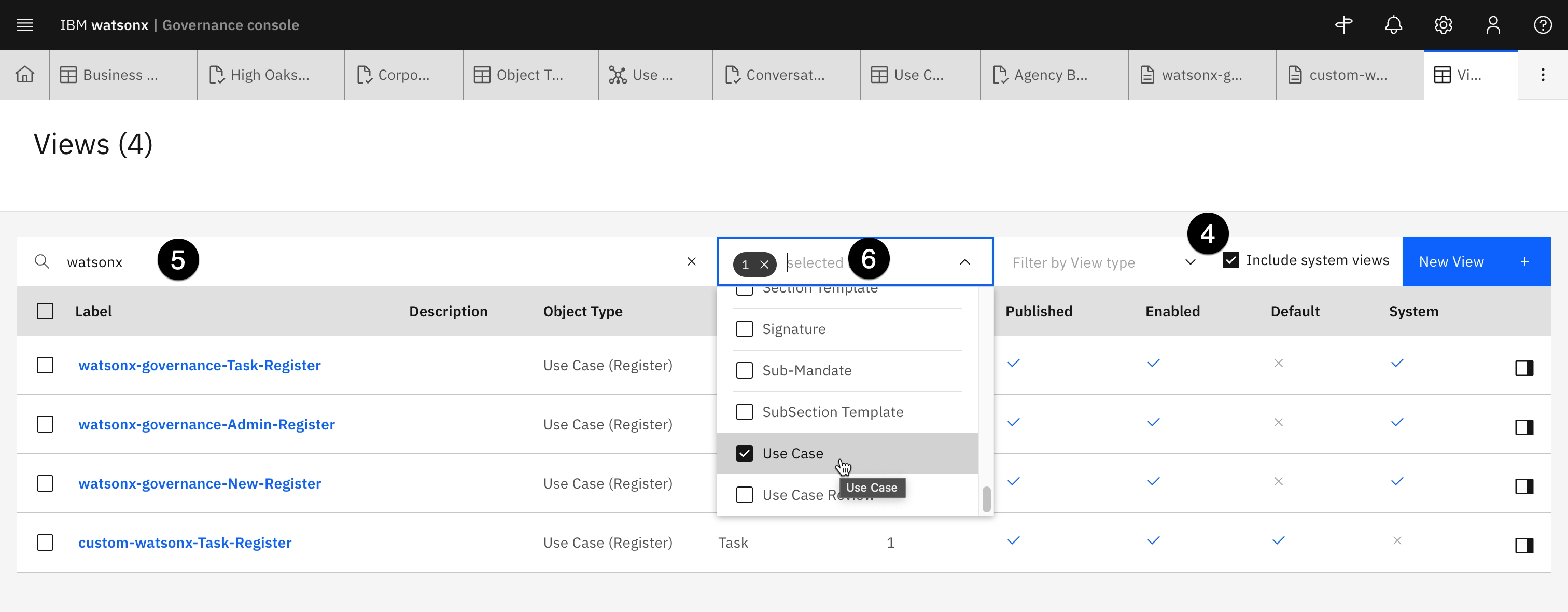Click the dropdown list scrollbar thumb
The width and height of the screenshot is (1568, 612).
click(986, 499)
